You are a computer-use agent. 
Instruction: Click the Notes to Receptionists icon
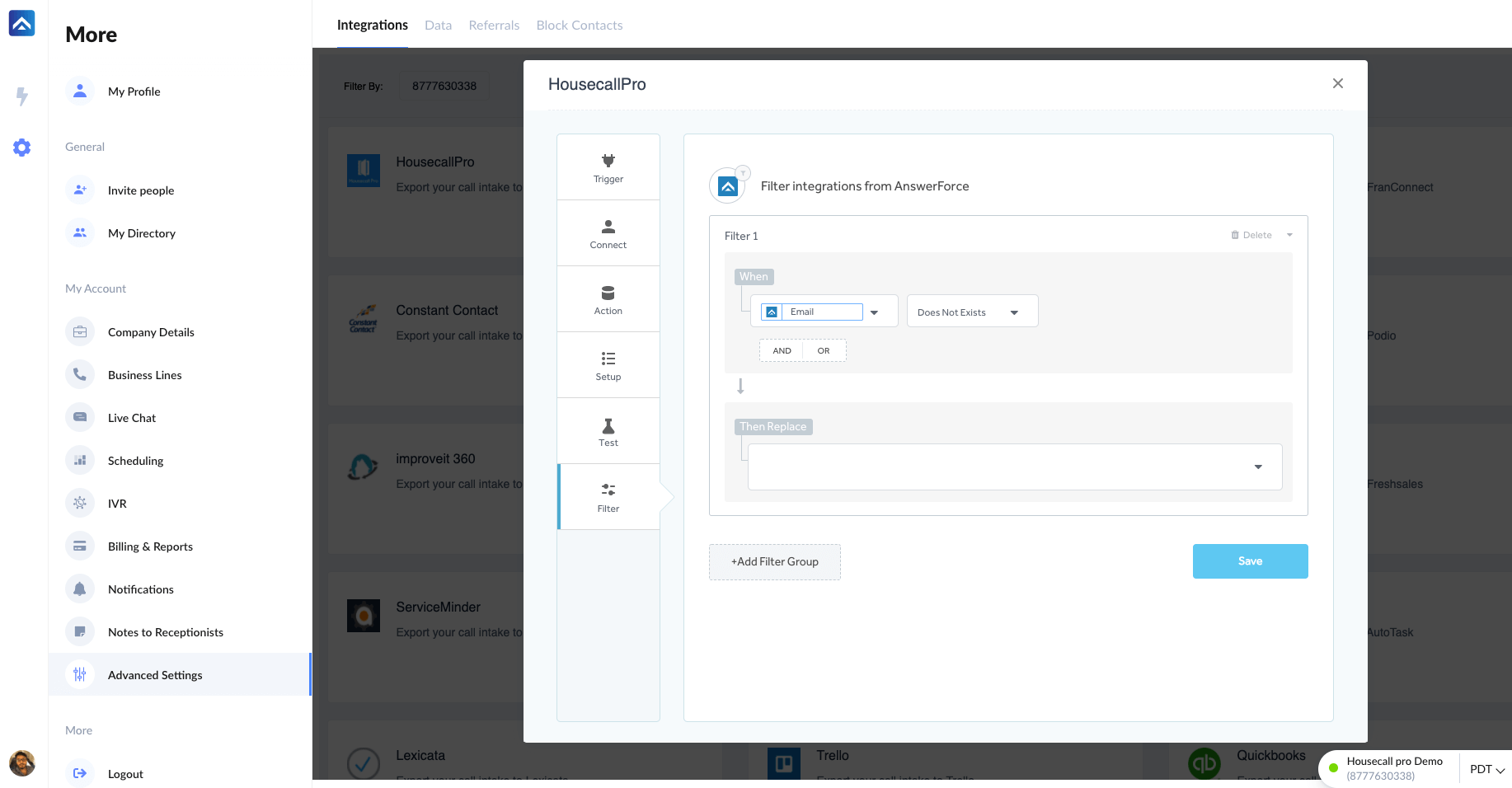(x=80, y=632)
